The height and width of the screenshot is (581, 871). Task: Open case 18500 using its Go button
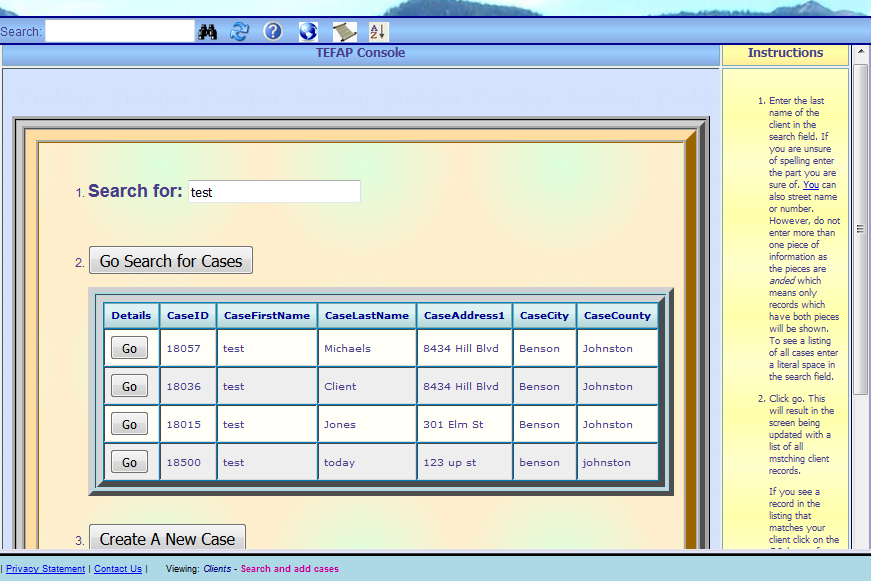129,462
